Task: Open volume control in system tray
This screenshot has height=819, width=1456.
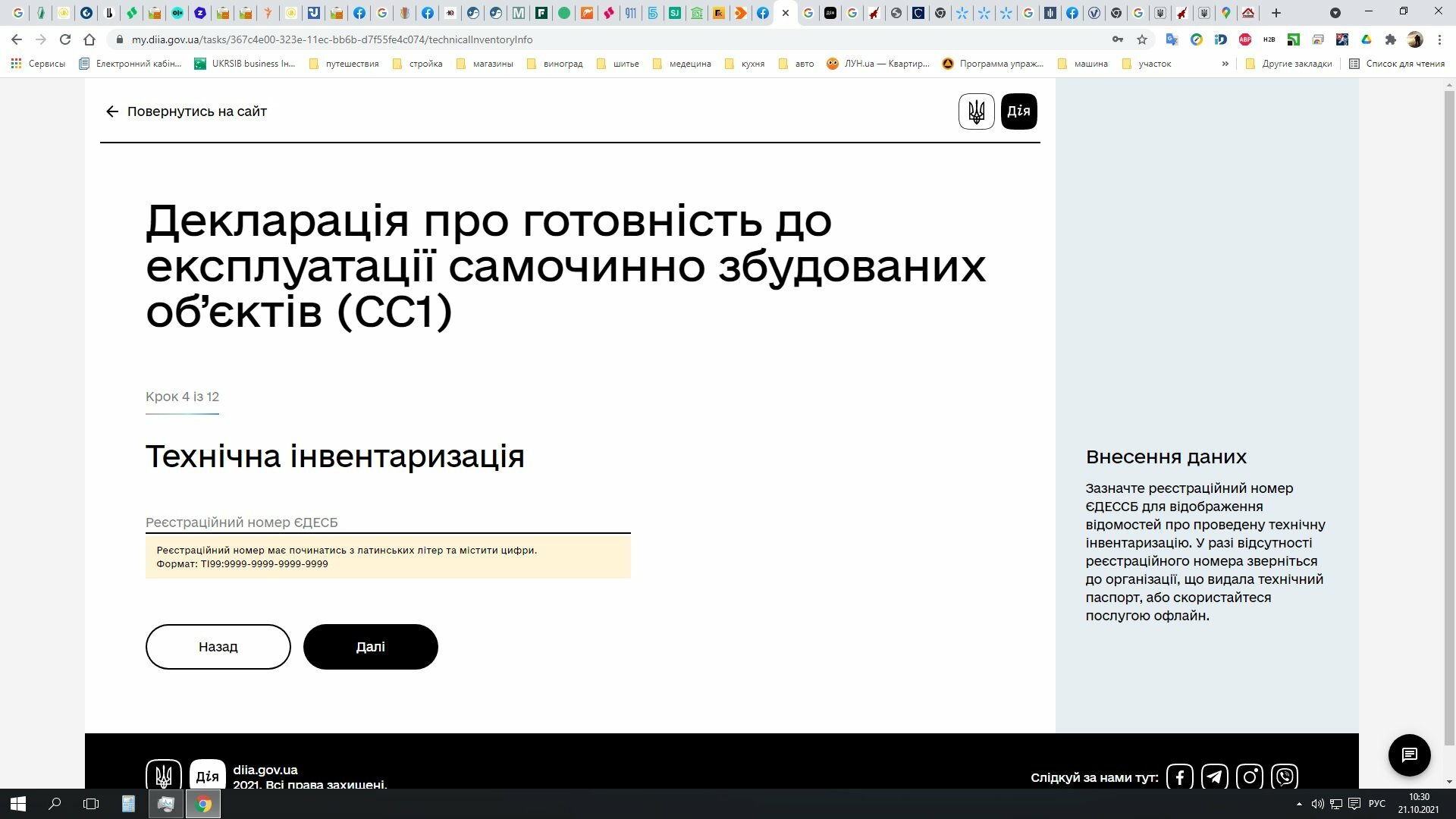Action: [1318, 804]
